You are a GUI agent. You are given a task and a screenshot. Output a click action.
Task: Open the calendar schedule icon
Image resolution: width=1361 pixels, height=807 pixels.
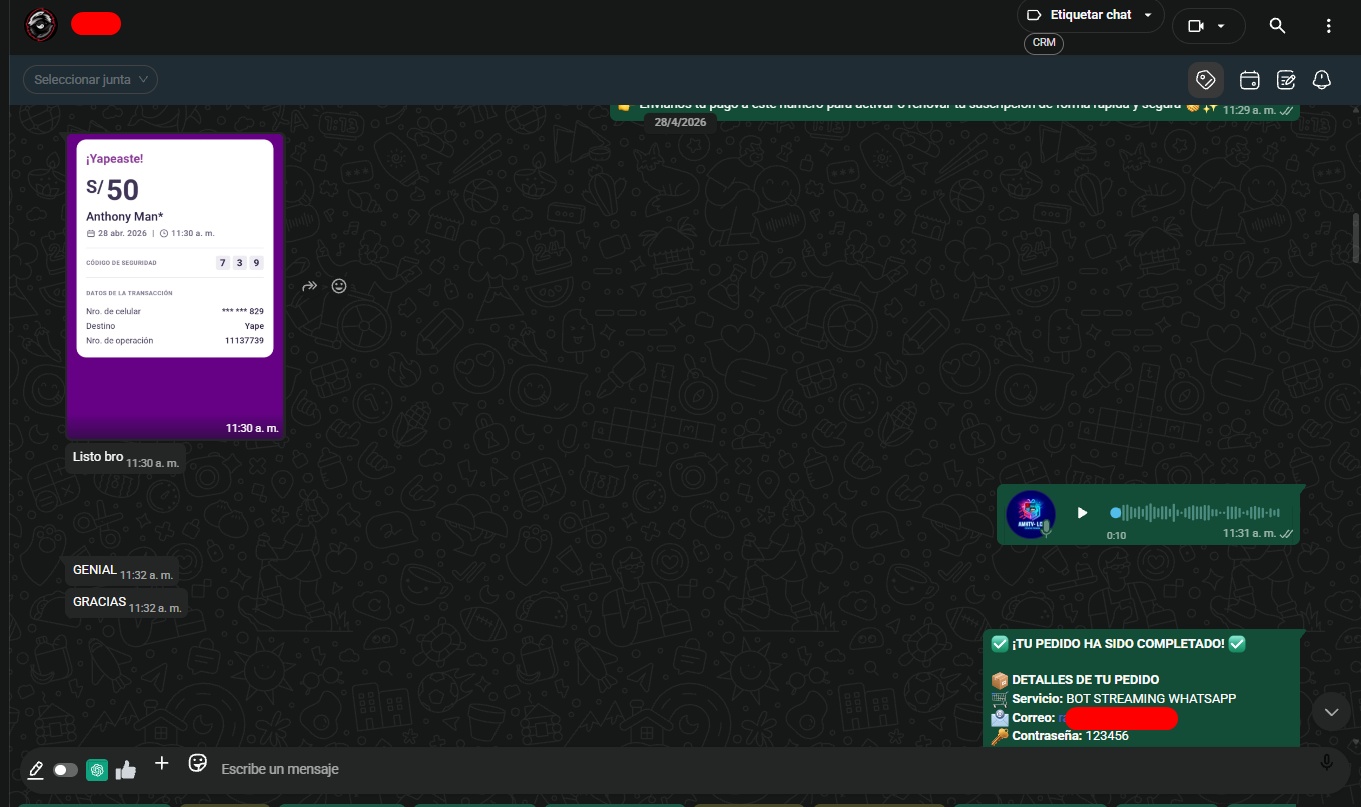pos(1249,80)
